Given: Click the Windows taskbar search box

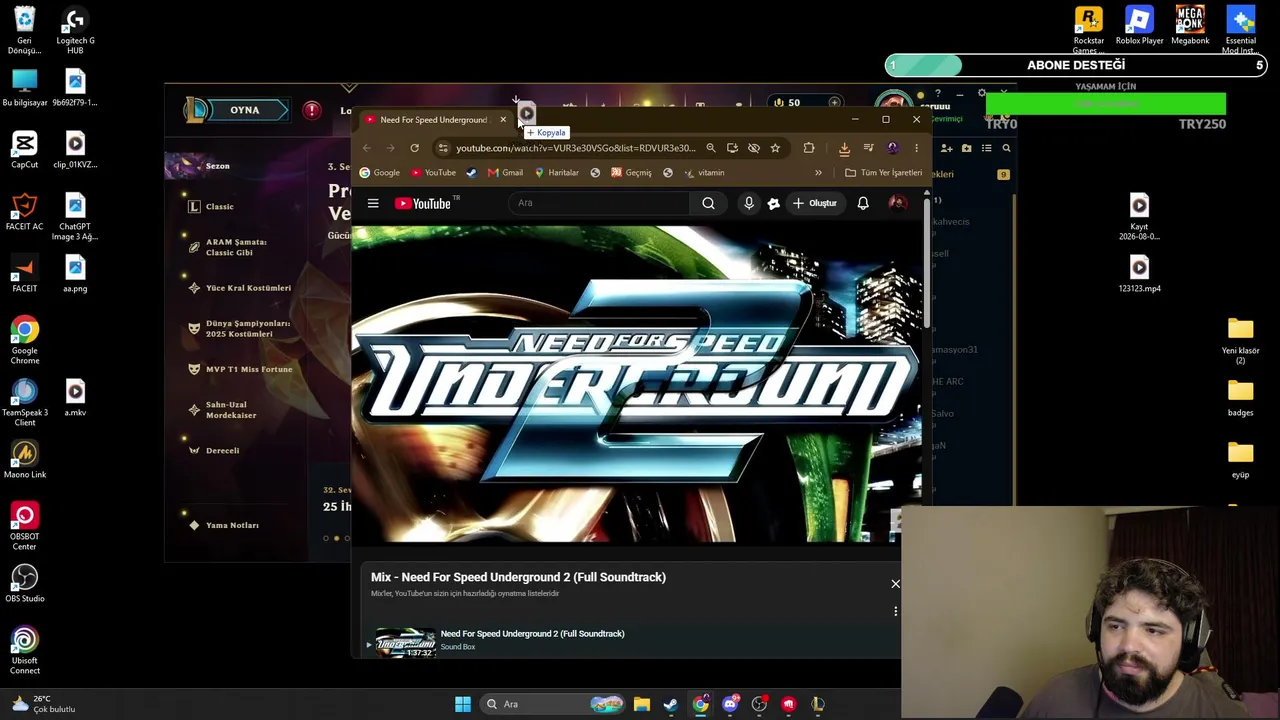Looking at the screenshot, I should (x=552, y=704).
